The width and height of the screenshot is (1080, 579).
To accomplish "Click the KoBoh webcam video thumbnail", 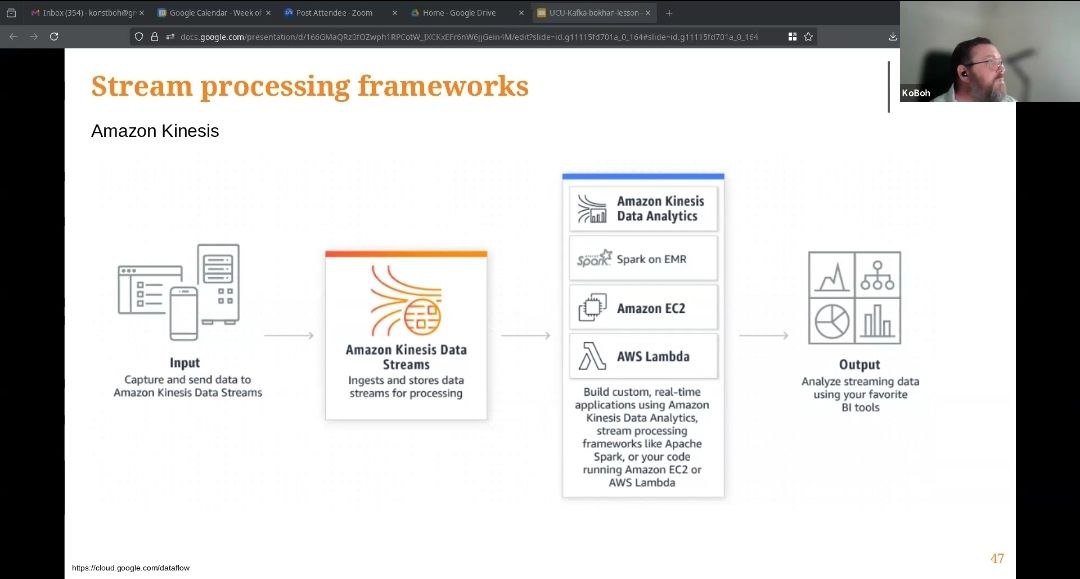I will click(990, 51).
